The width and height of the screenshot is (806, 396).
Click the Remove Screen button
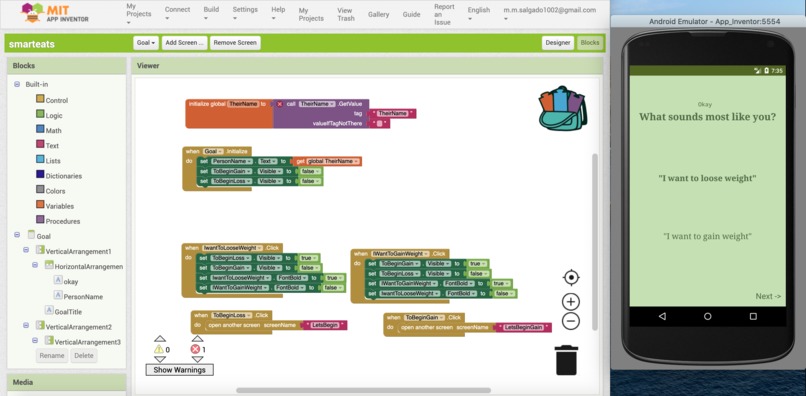235,43
